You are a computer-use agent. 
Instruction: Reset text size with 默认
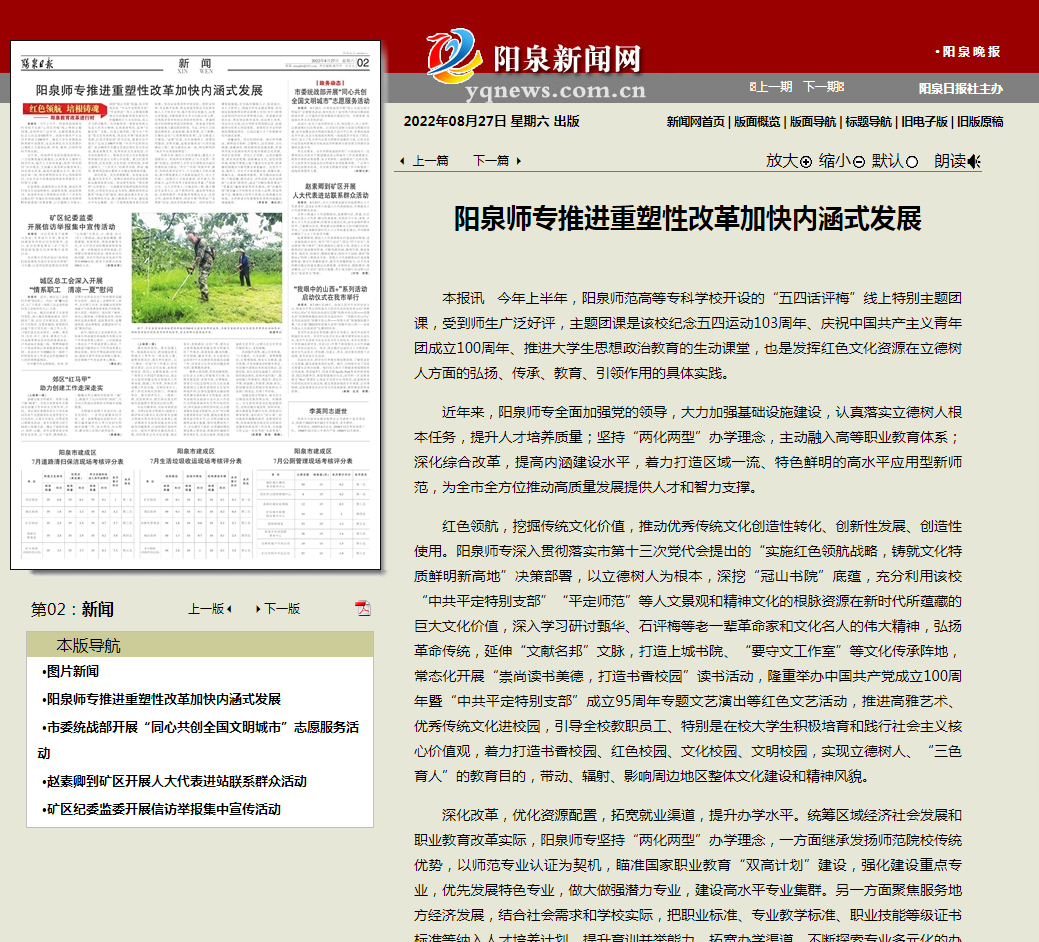pyautogui.click(x=895, y=161)
